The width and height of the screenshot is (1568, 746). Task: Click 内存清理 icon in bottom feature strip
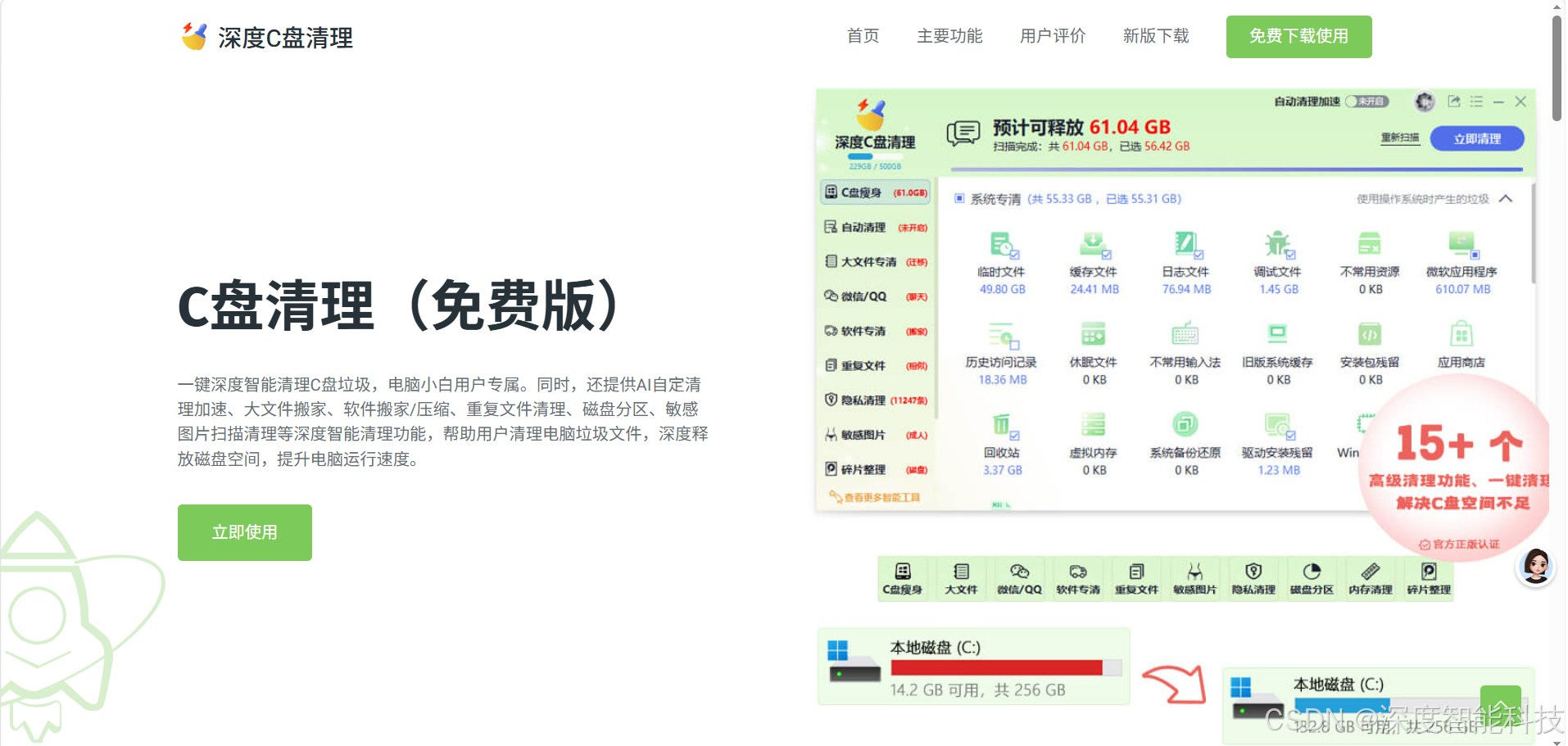[x=1371, y=572]
